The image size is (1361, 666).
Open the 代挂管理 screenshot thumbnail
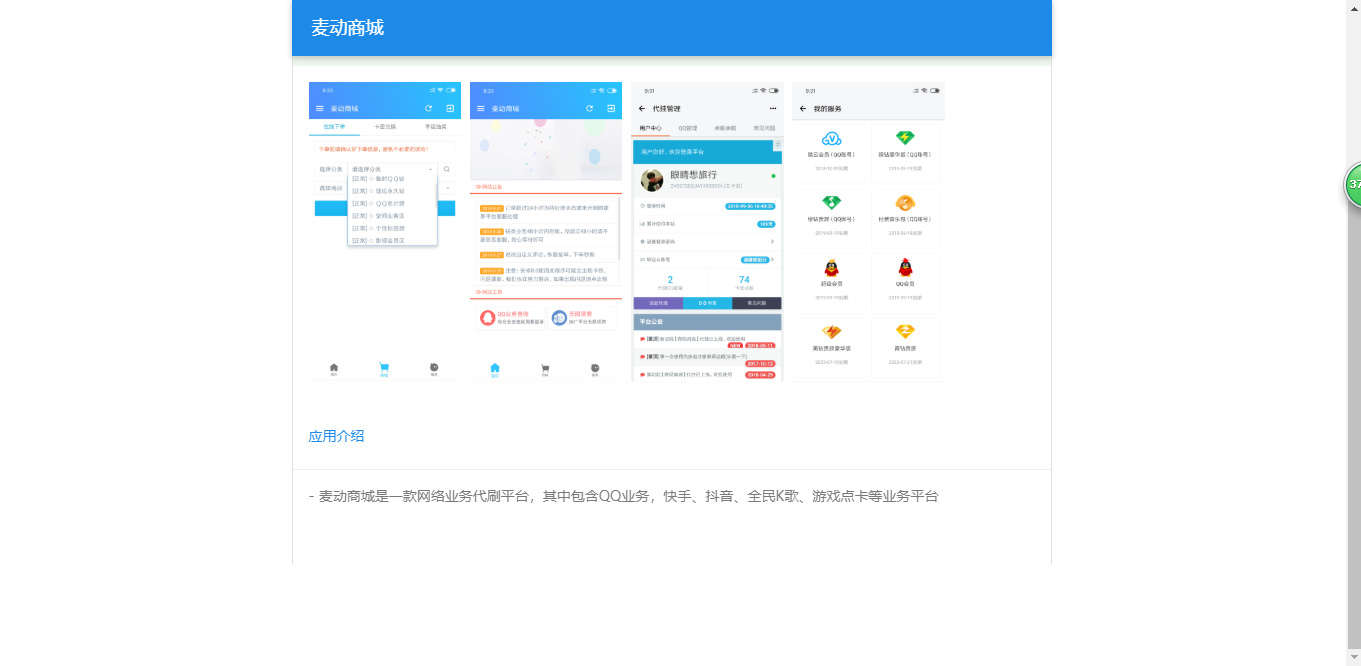(707, 231)
